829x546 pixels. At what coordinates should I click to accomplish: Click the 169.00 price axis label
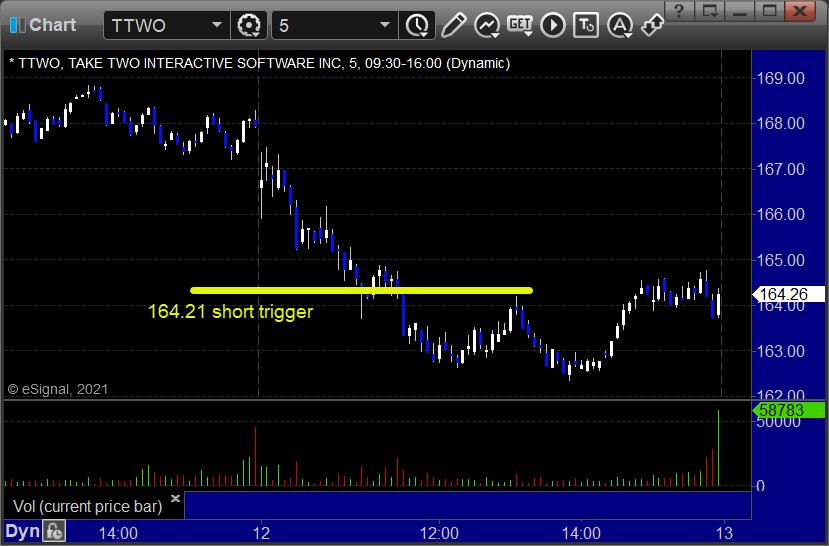coord(780,78)
